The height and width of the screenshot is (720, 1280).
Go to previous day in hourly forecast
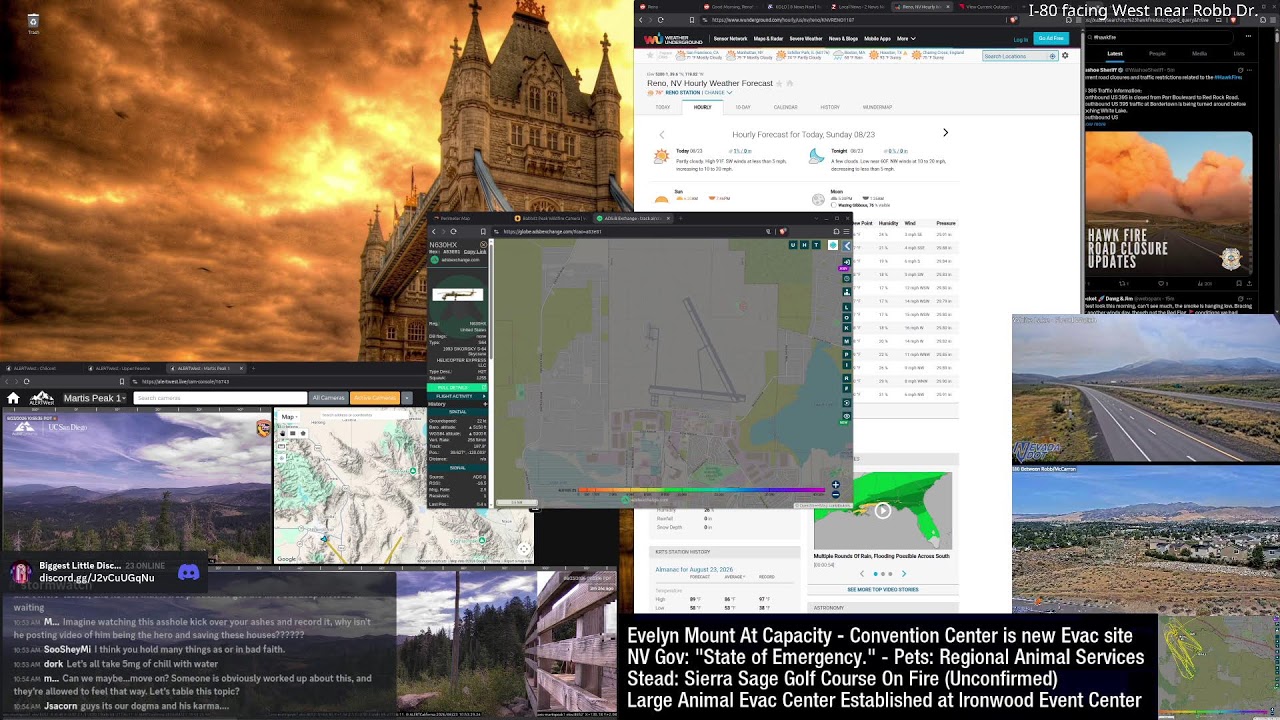(x=661, y=134)
